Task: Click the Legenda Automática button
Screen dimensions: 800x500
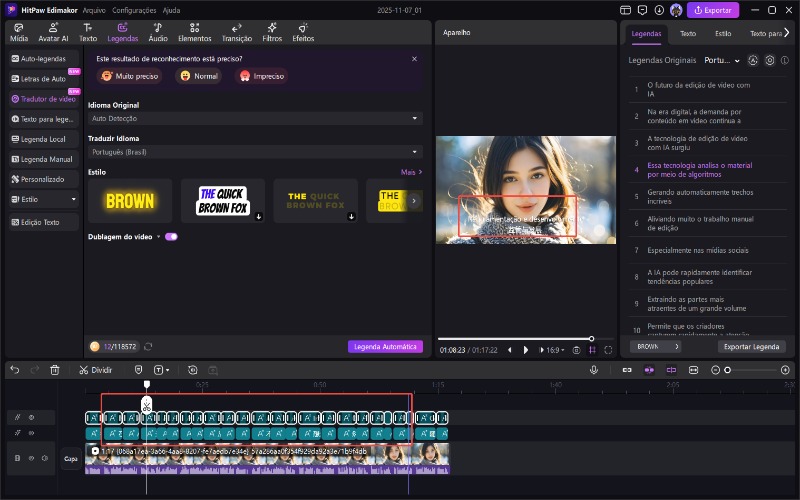Action: coord(385,346)
